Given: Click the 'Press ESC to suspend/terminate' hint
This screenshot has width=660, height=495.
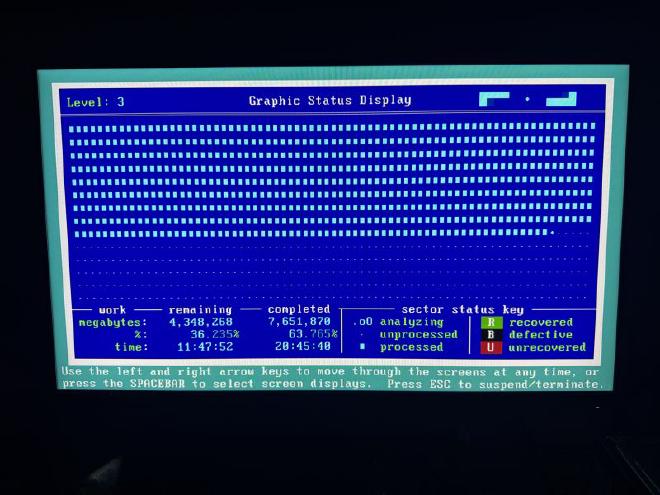Looking at the screenshot, I should (x=495, y=384).
